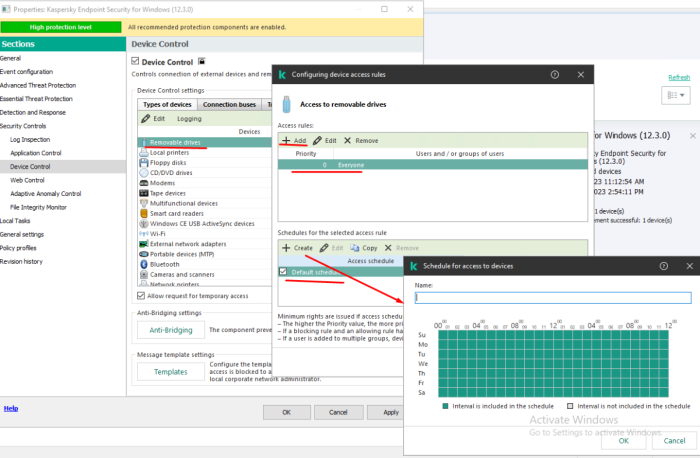Click the Create schedule plus icon
Screen dimensions: 700x458
click(285, 247)
